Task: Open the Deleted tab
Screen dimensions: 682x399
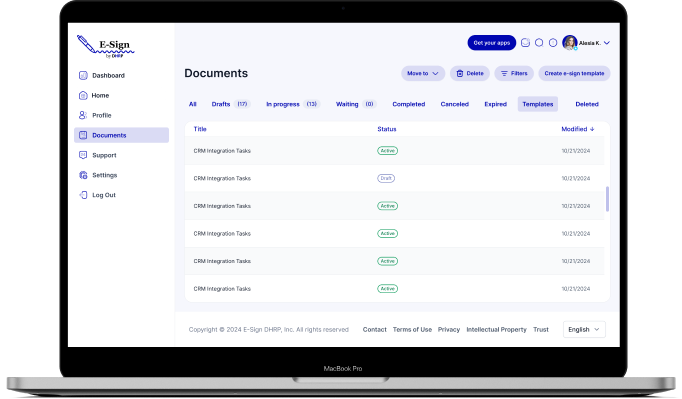Action: 587,104
